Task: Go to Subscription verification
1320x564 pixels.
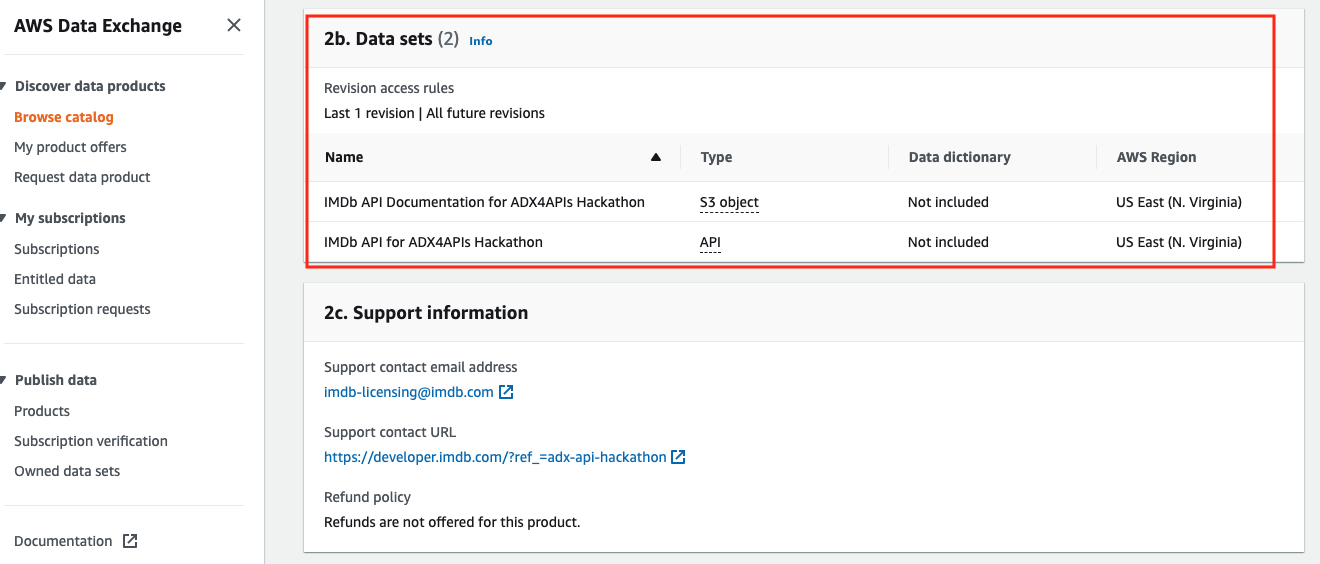Action: point(91,441)
